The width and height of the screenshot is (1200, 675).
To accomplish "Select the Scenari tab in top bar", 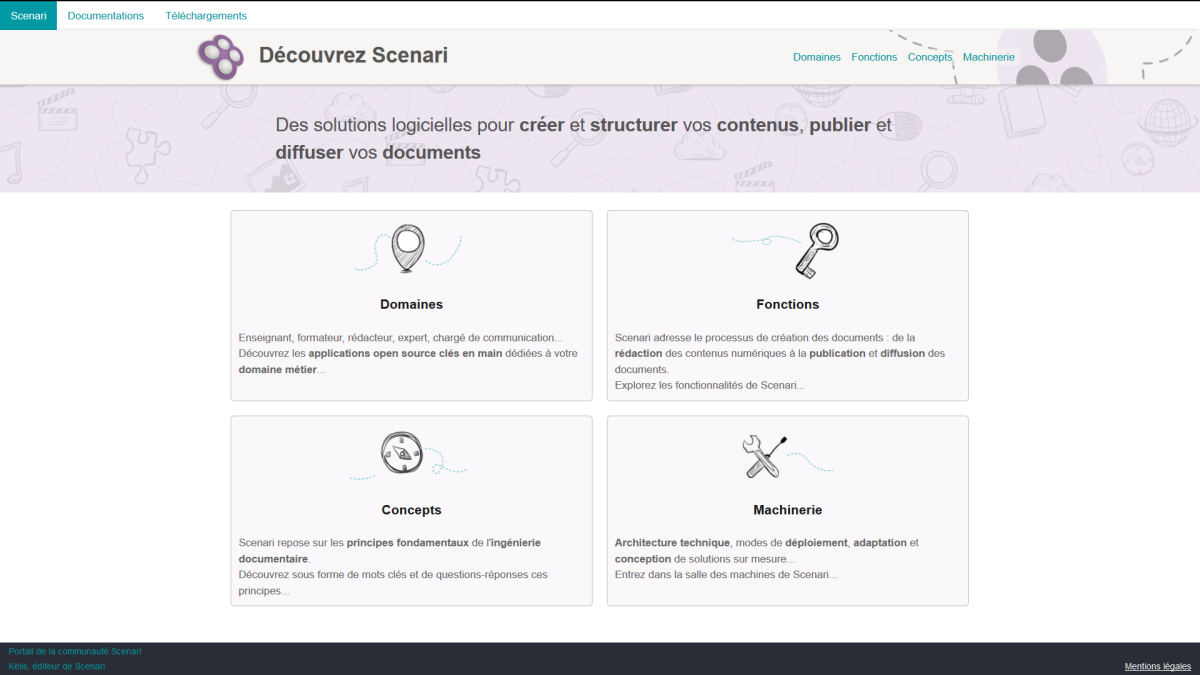I will [x=28, y=15].
